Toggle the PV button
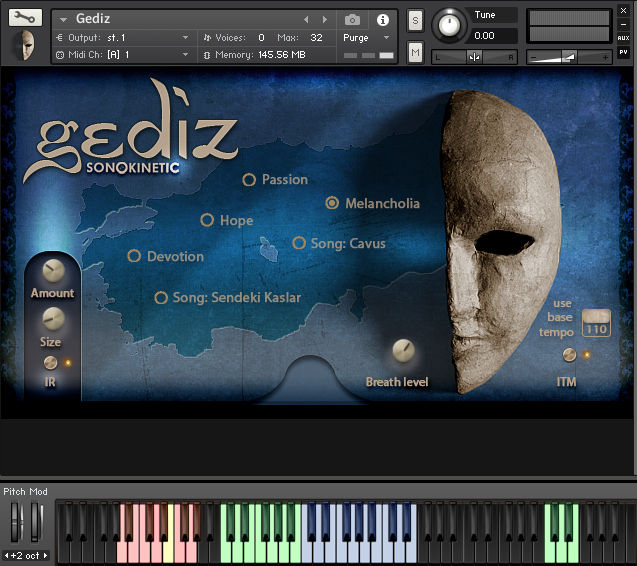Screen dimensions: 637x566 (x=624, y=52)
